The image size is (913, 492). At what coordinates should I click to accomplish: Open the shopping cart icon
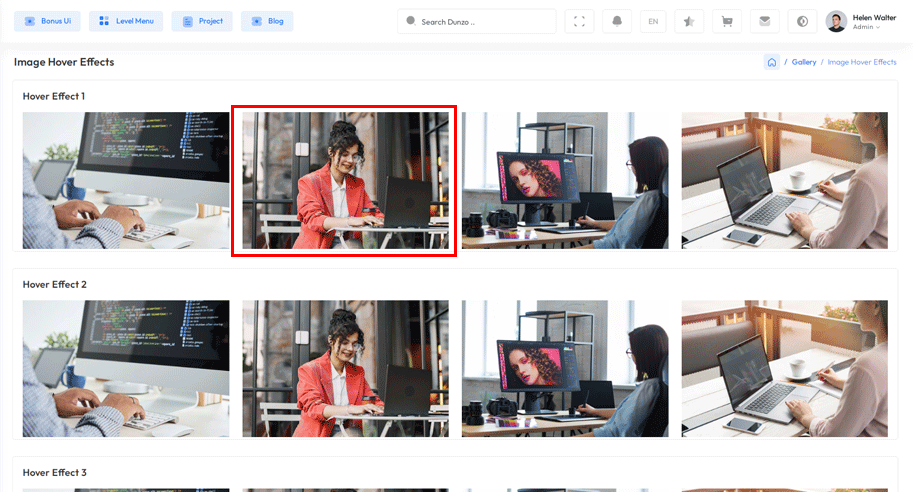[727, 21]
